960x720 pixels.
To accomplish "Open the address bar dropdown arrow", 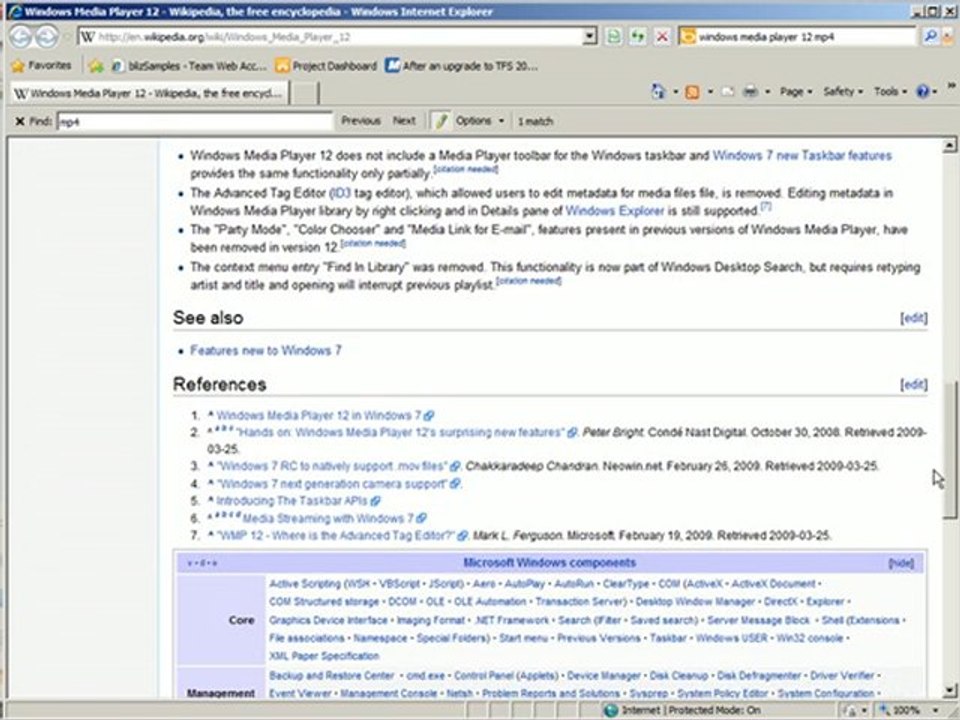I will coord(589,37).
